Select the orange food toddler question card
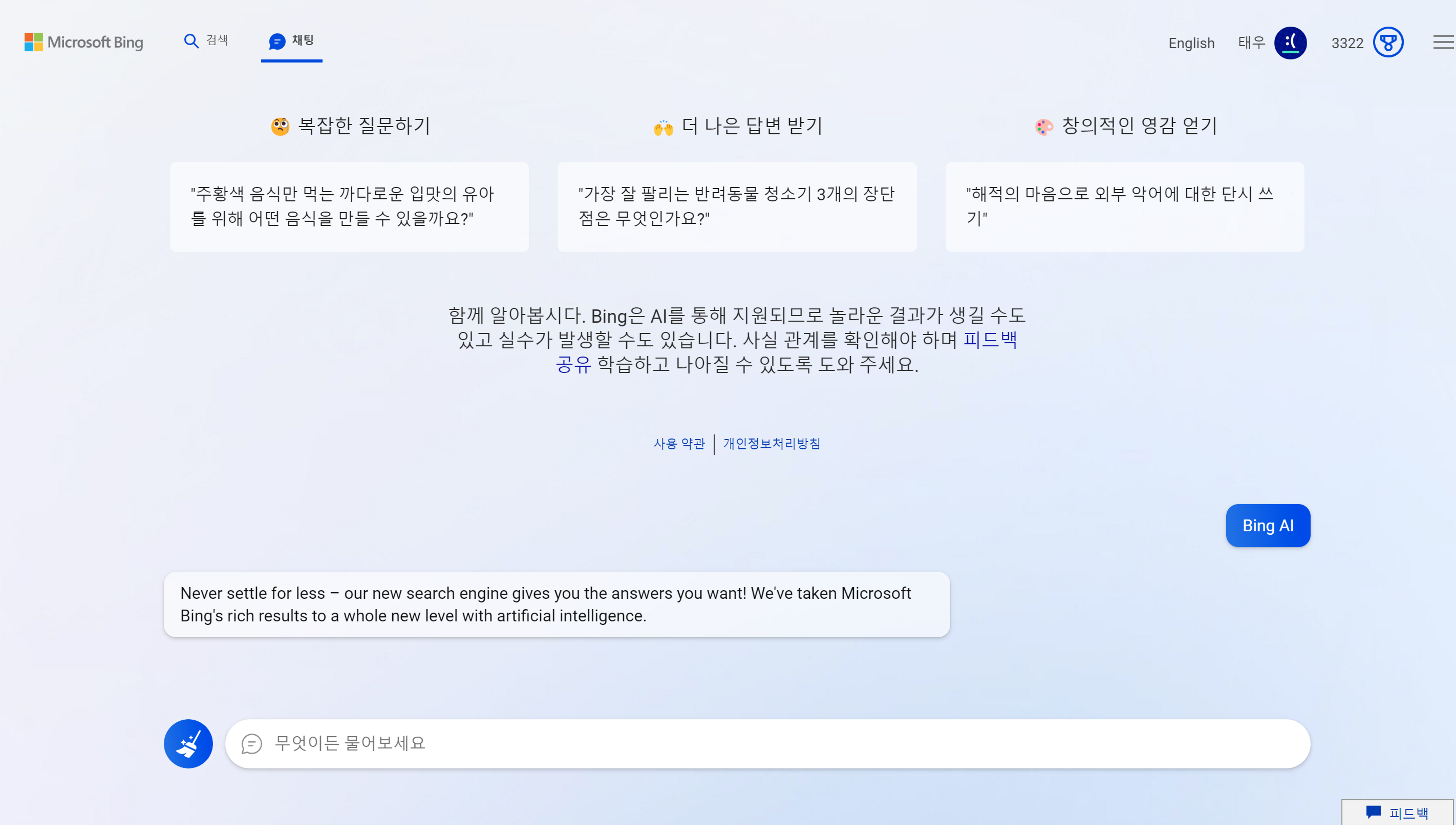Screen dimensions: 1456x825 point(349,207)
